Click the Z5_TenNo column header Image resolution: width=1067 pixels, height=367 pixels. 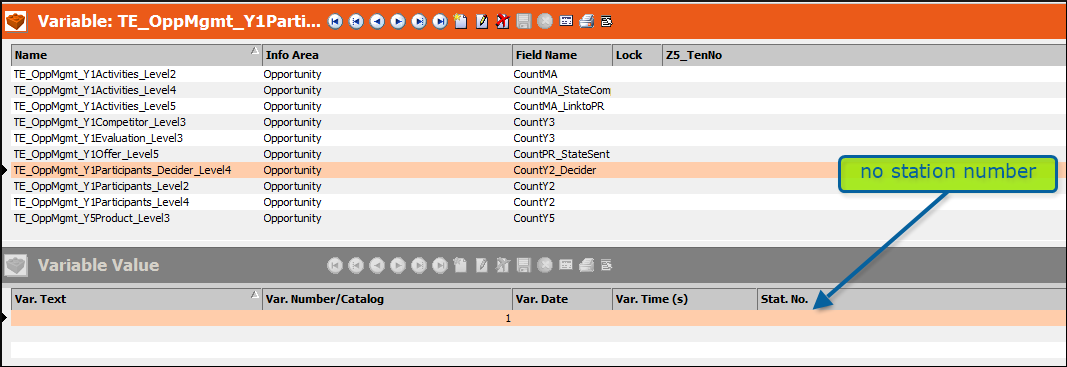[x=864, y=55]
